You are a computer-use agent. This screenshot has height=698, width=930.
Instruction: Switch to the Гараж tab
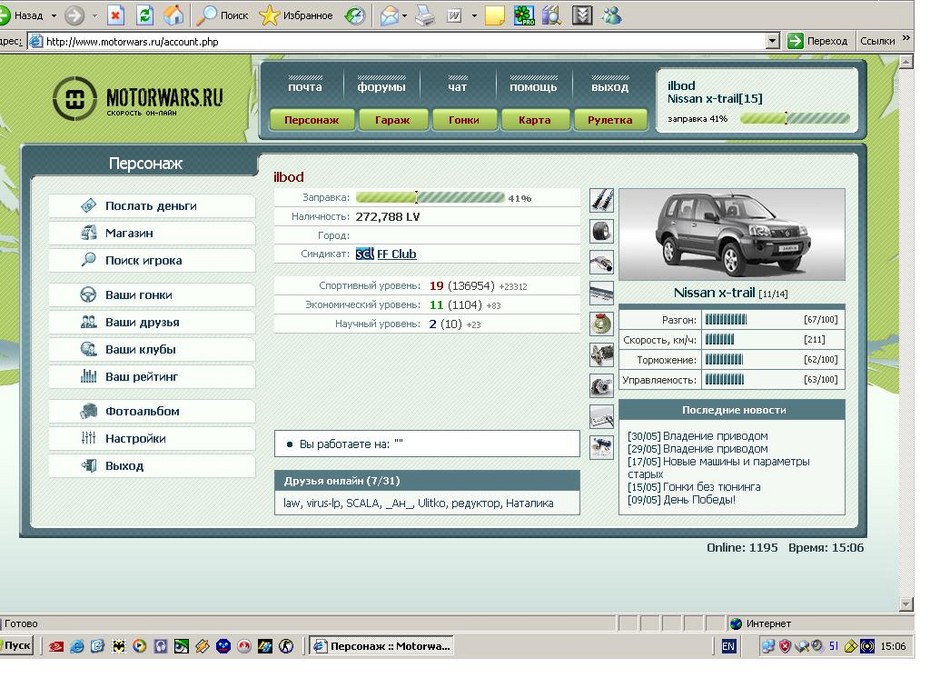click(x=393, y=120)
